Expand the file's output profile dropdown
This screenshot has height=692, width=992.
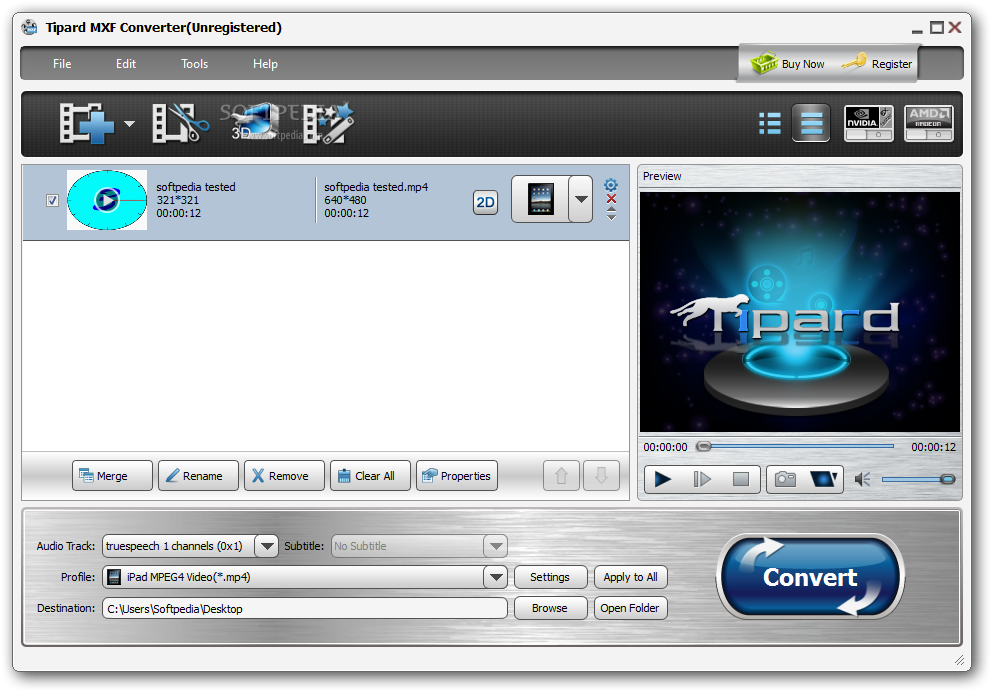(581, 199)
